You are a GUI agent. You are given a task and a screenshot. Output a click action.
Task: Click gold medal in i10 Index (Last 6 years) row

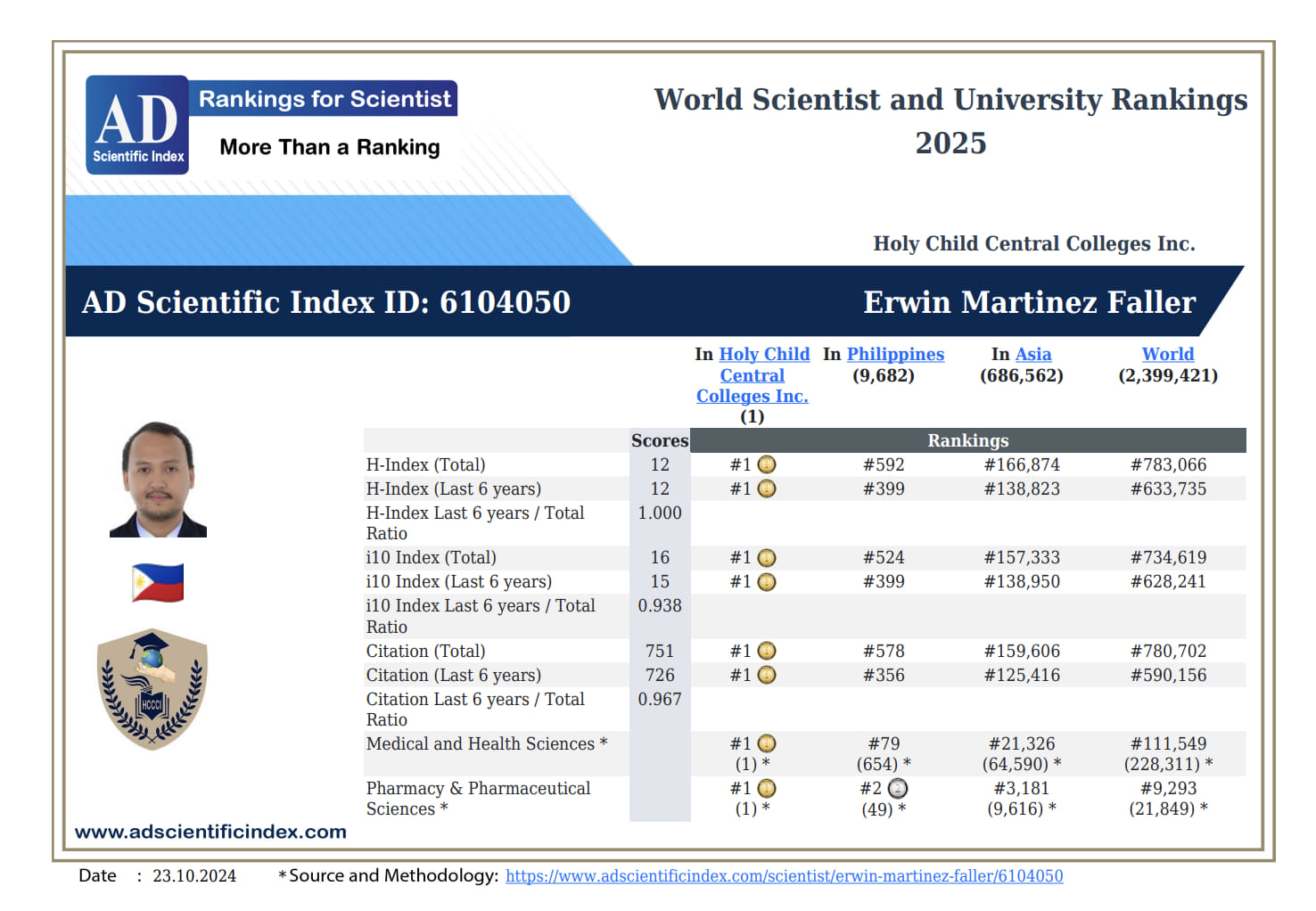click(767, 581)
